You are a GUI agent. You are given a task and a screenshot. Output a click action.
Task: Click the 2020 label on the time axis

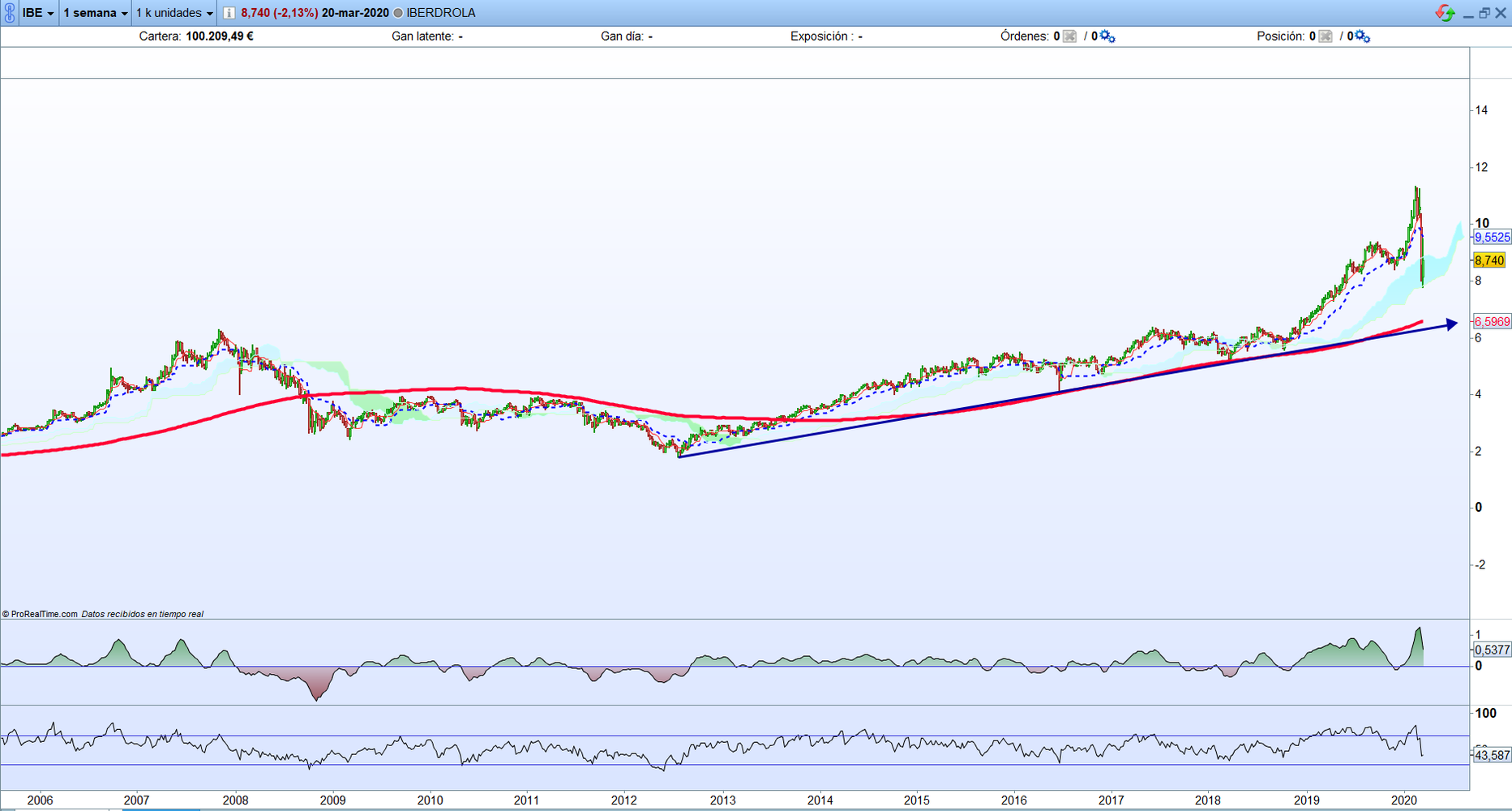pos(1403,800)
